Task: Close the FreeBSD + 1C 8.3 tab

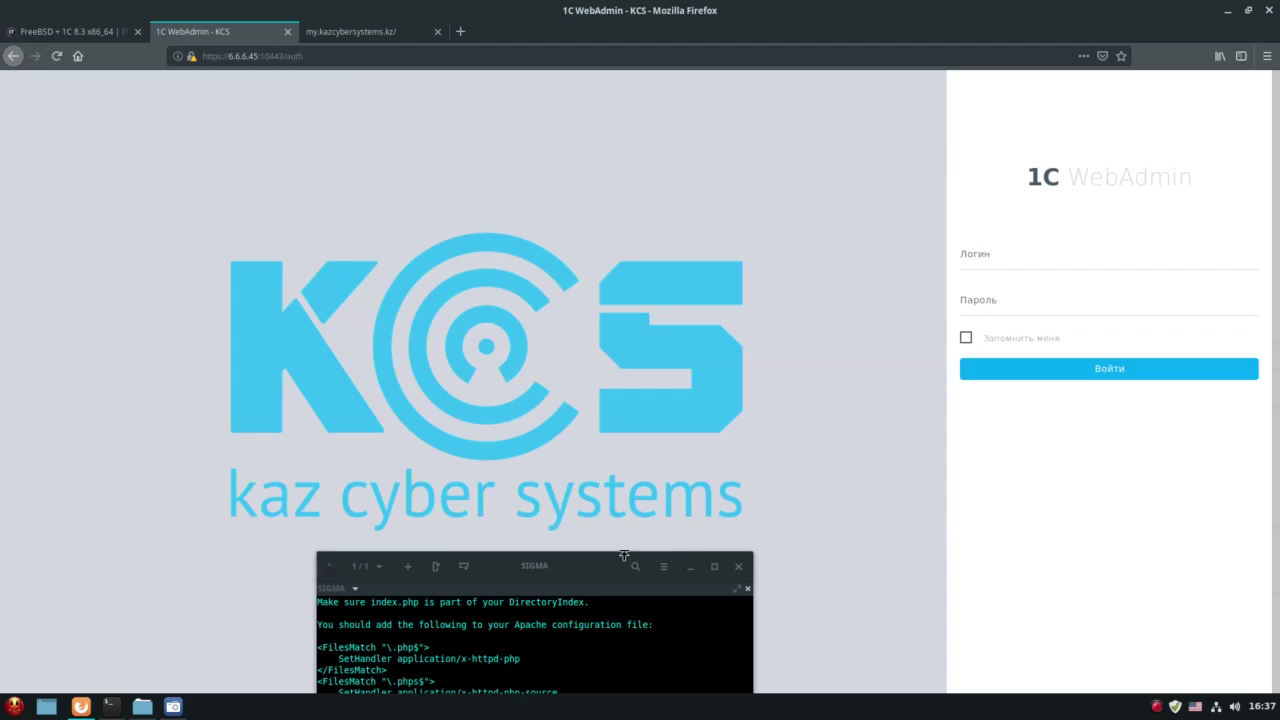Action: [138, 32]
